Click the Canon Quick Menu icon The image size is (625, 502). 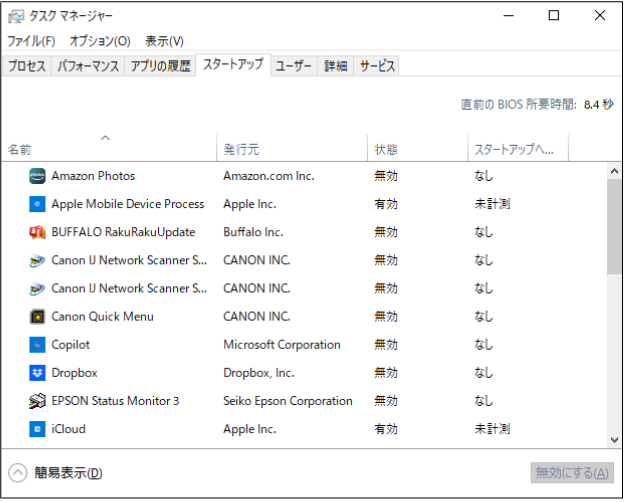(x=37, y=317)
